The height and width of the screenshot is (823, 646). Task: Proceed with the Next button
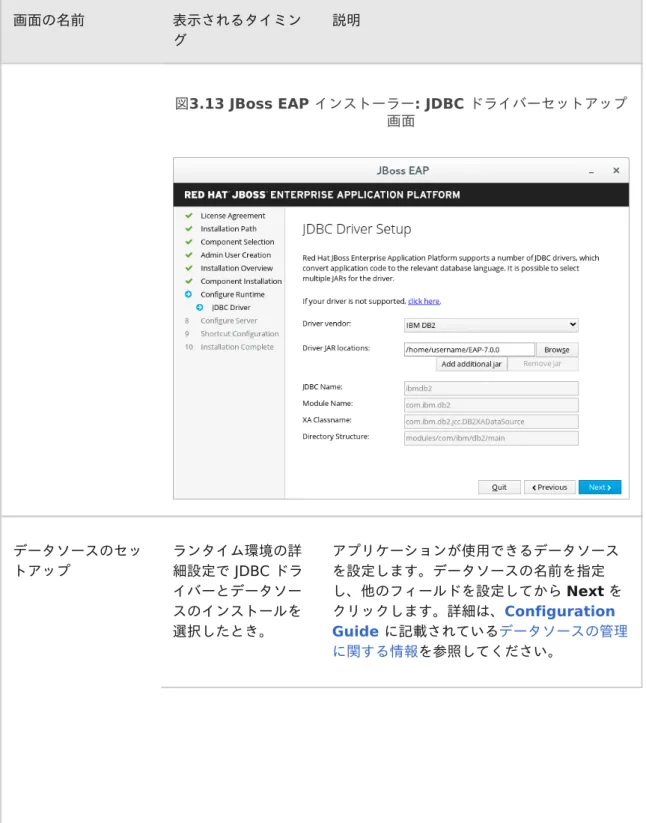pyautogui.click(x=600, y=487)
